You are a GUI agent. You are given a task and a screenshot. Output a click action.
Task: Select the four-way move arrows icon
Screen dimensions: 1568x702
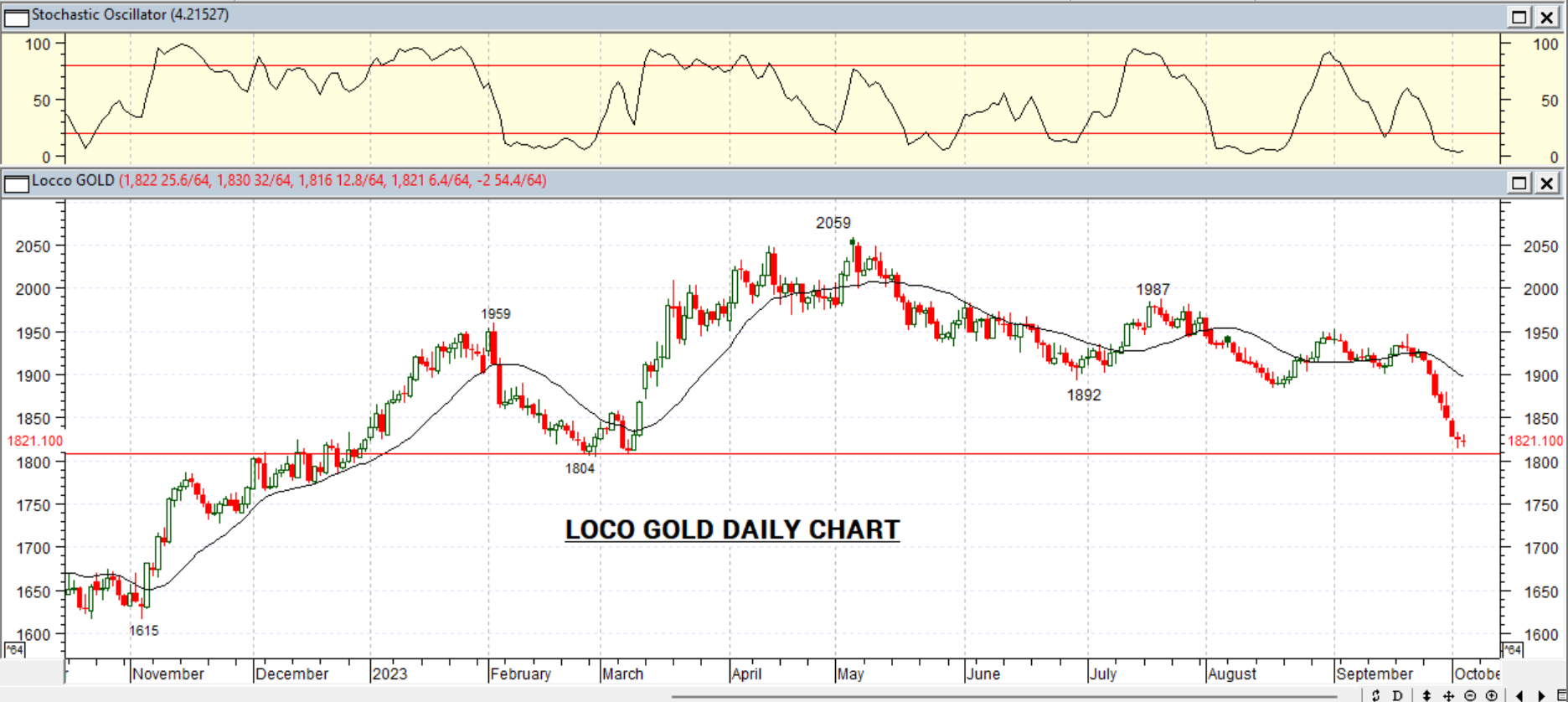tap(1448, 695)
